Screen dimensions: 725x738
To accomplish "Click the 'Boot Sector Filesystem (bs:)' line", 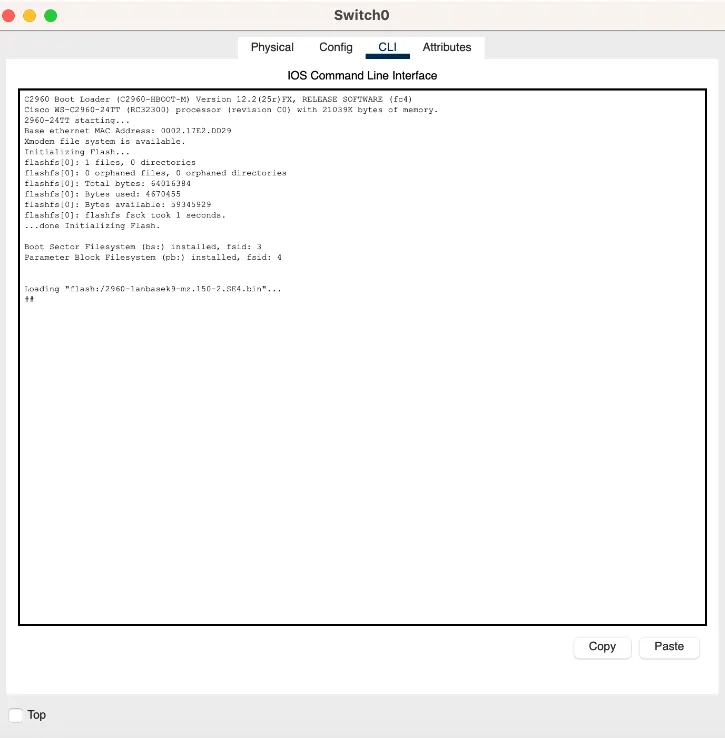I will pyautogui.click(x=143, y=247).
